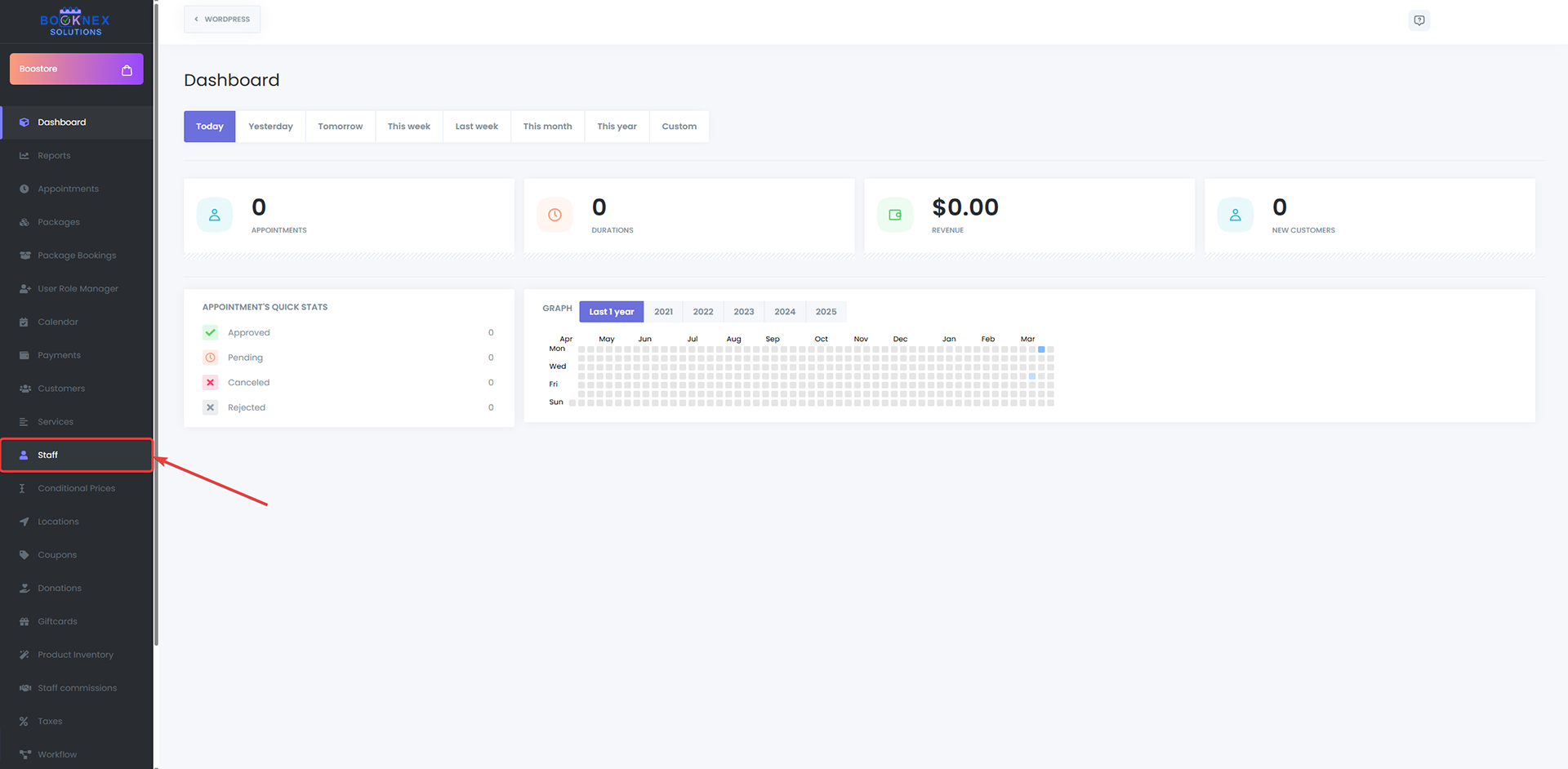Click the Boostore shopping bag icon

[x=127, y=70]
